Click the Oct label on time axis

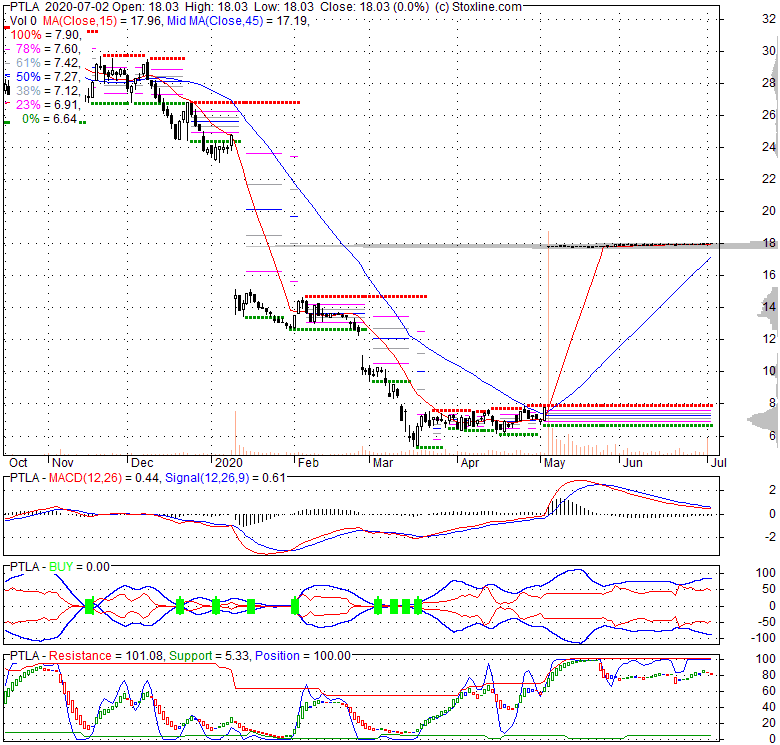tap(18, 463)
